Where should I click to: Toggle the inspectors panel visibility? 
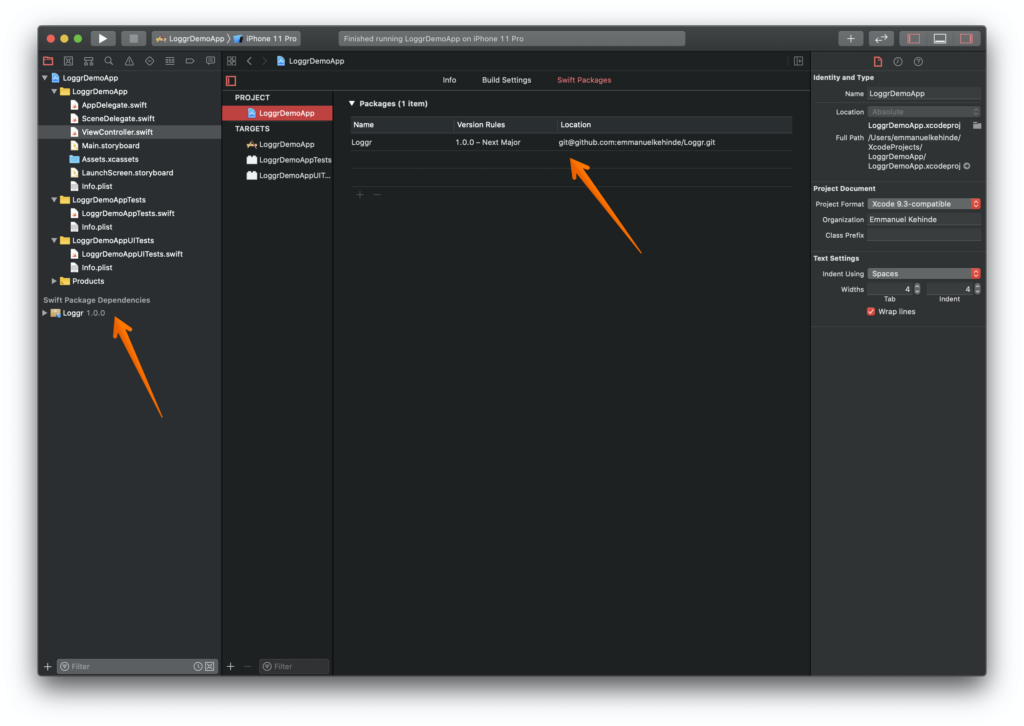966,39
